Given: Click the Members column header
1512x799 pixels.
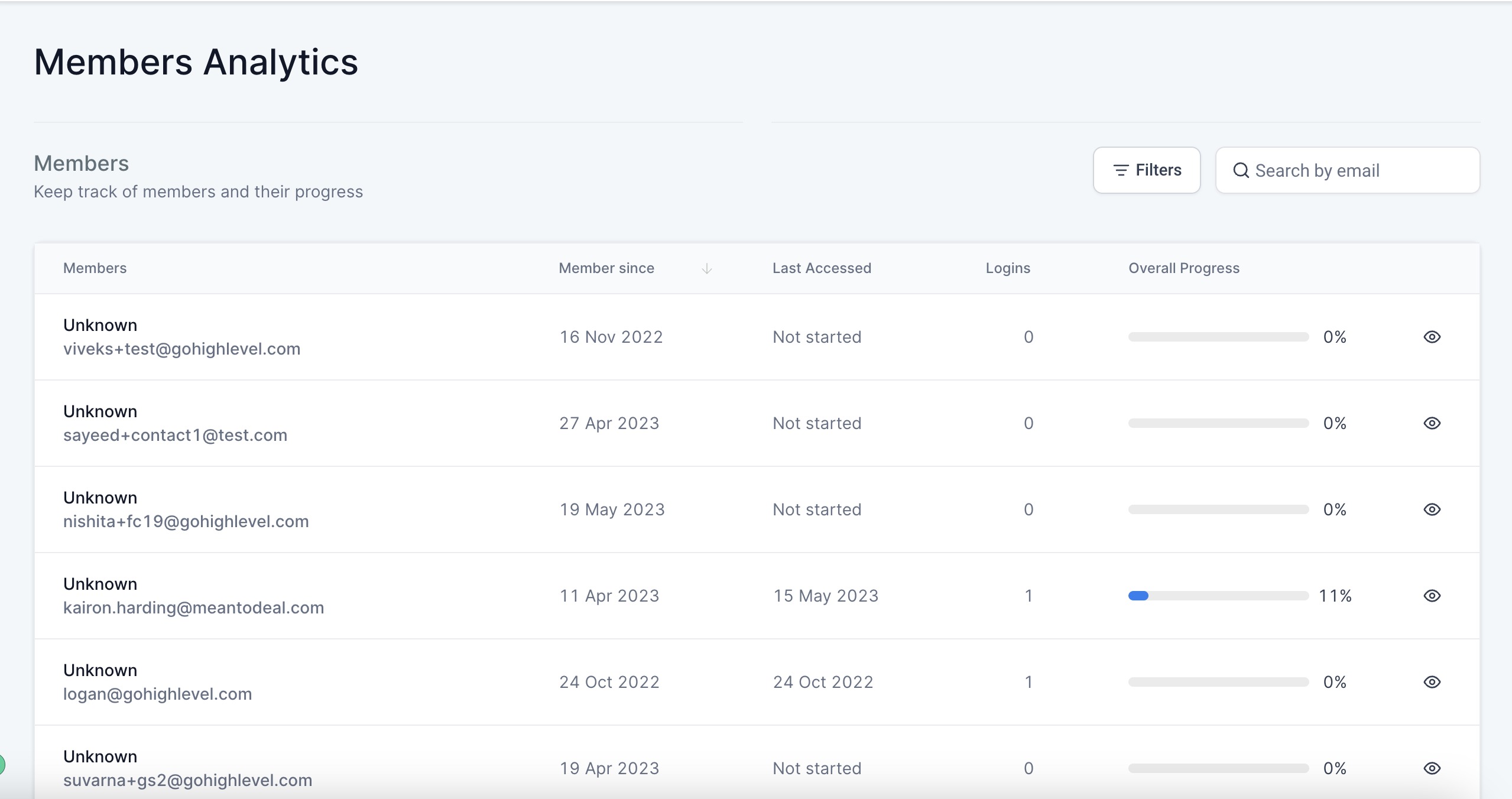Looking at the screenshot, I should (x=95, y=268).
